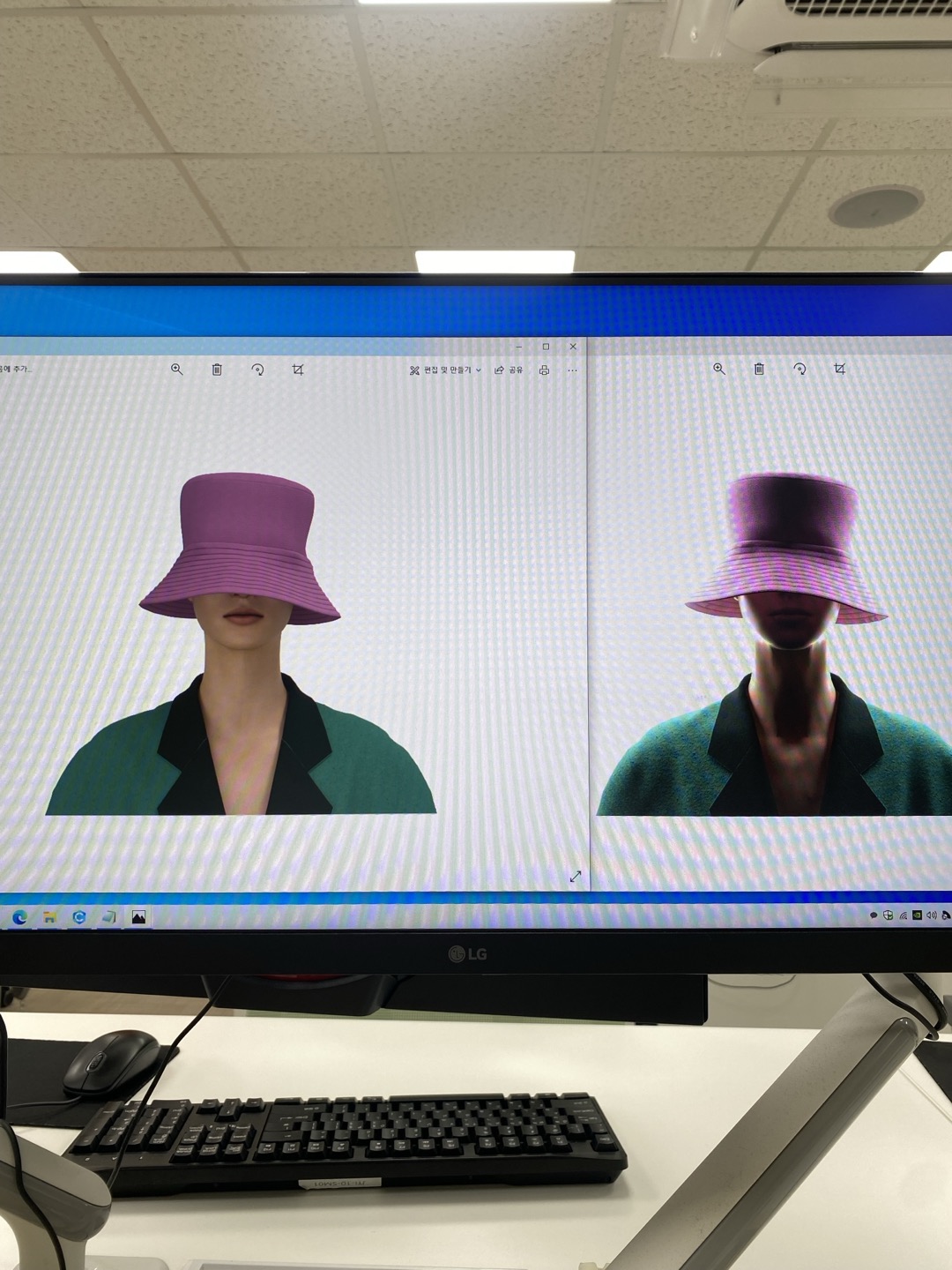Image resolution: width=952 pixels, height=1270 pixels.
Task: Expand the 편집 및 만들기 dropdown
Action: (446, 370)
